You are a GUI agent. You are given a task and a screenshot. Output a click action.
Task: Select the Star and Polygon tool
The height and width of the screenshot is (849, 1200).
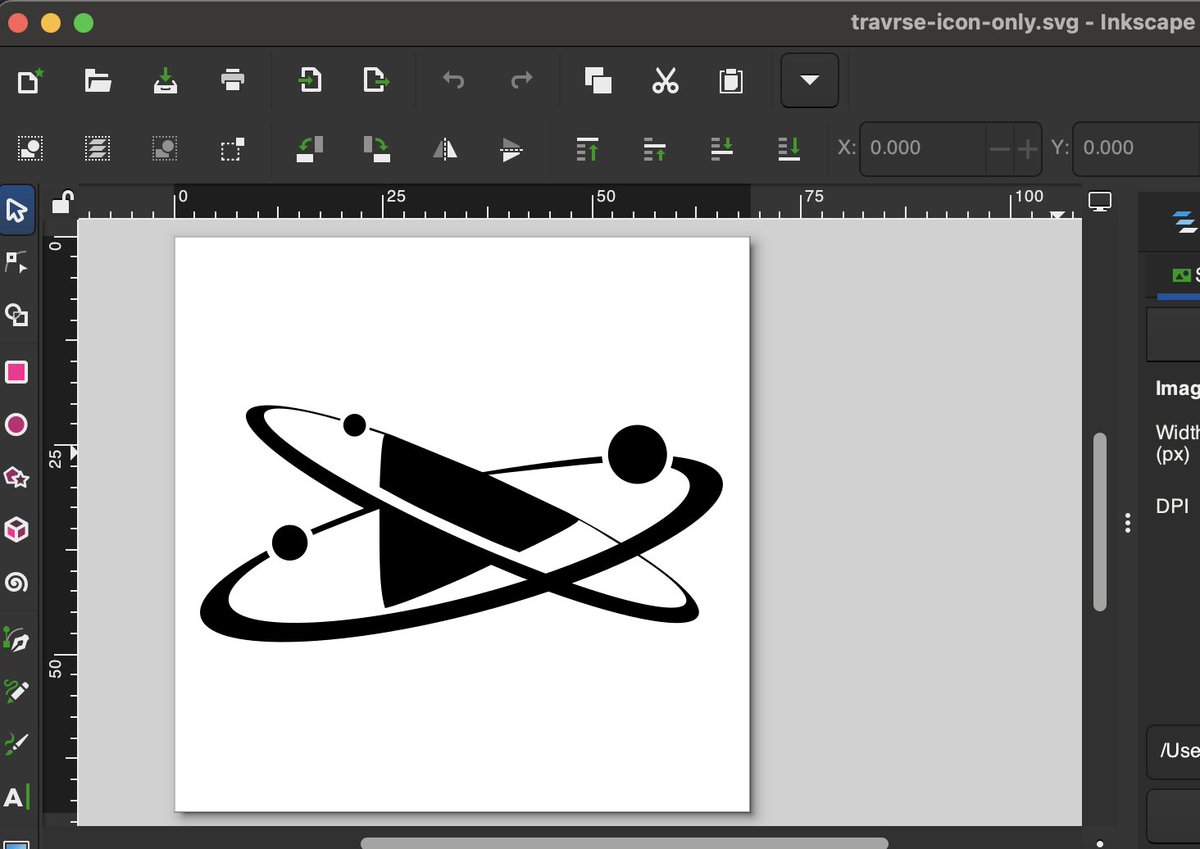16,477
